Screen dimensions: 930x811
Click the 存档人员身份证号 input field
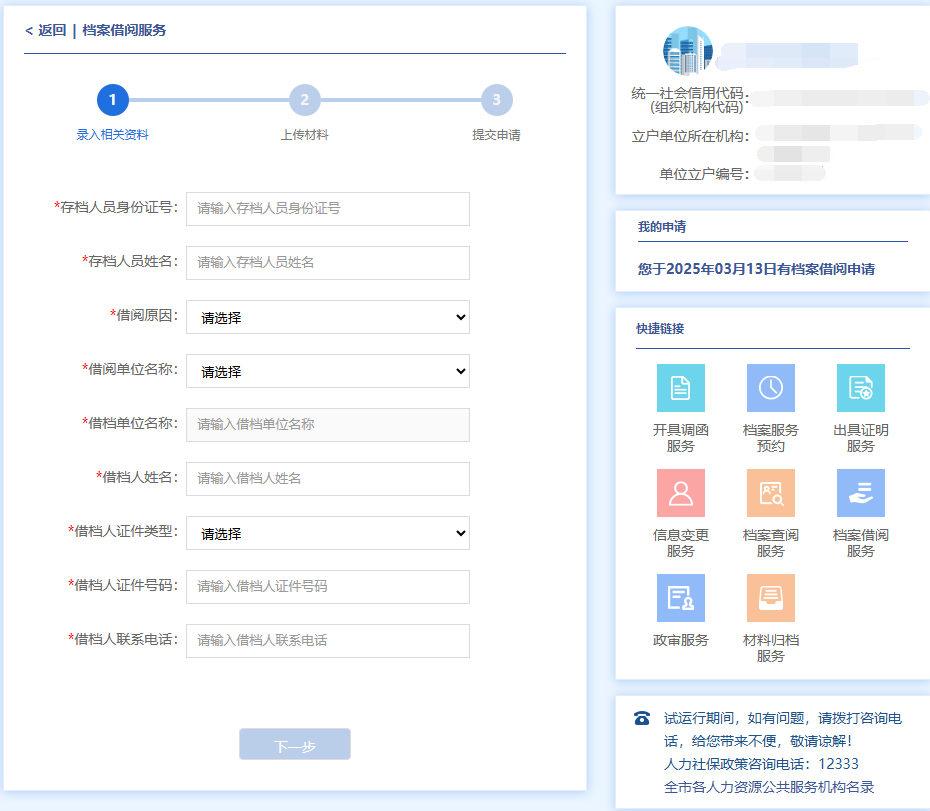[328, 209]
